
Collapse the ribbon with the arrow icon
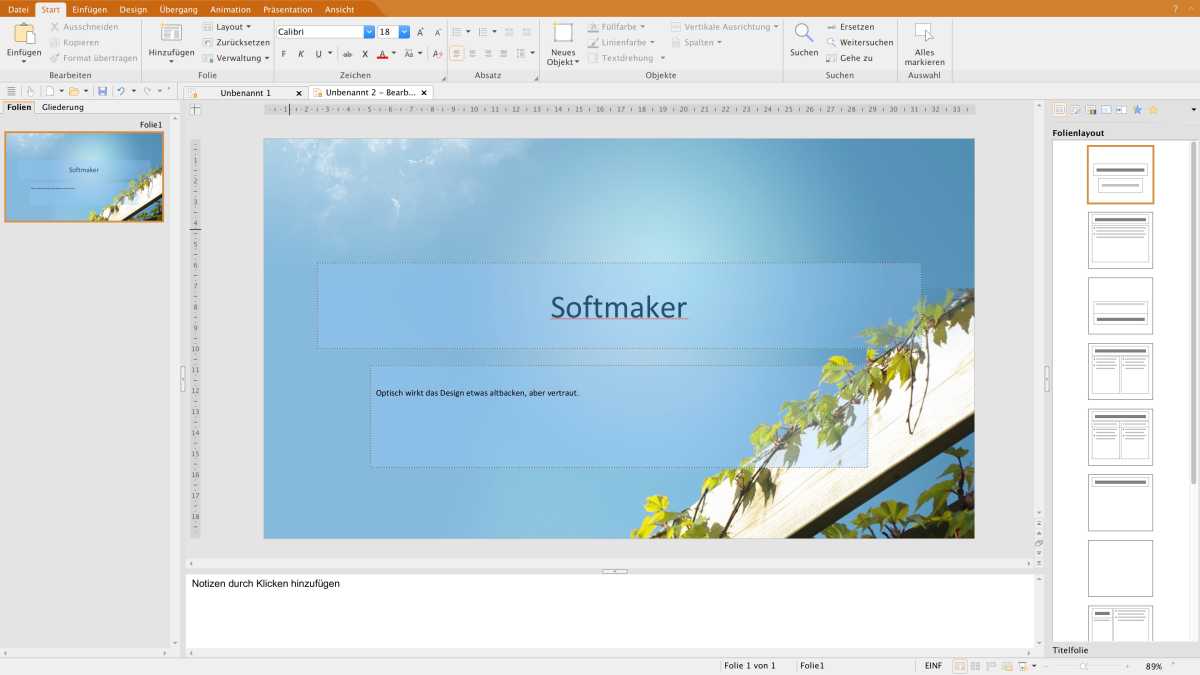coord(1192,8)
